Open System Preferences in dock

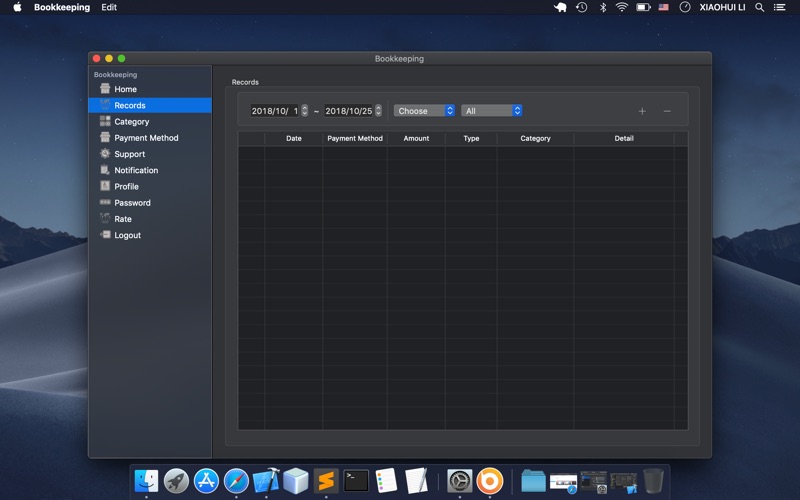tap(460, 481)
